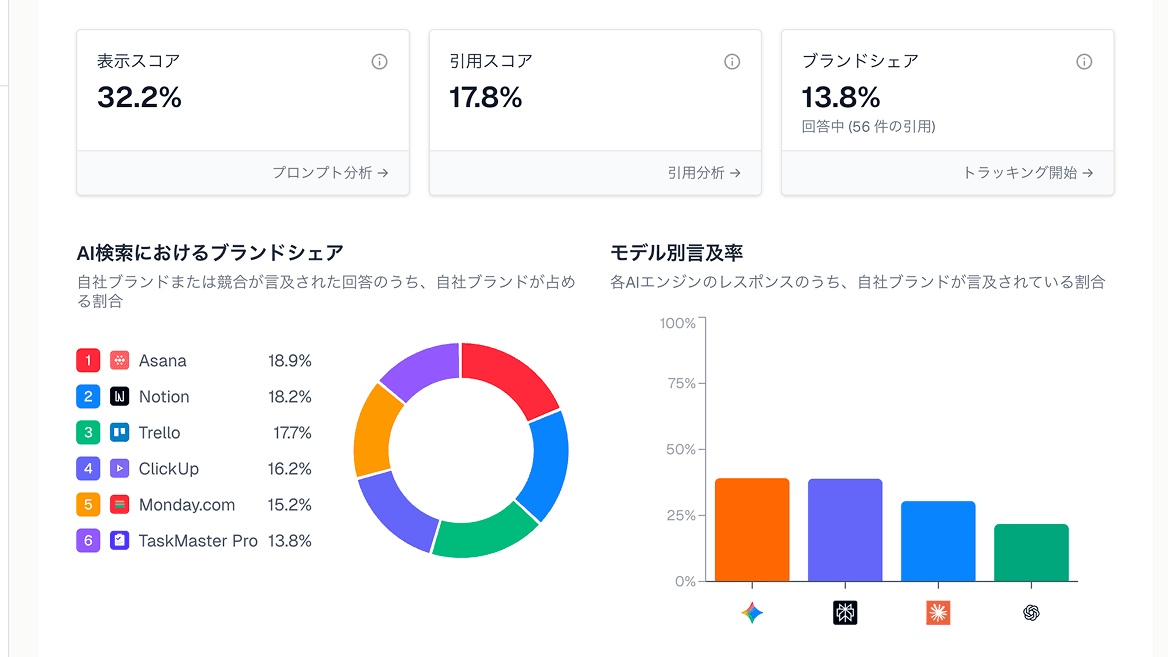Click the 13.8% value next to TaskMaster Pro

click(289, 540)
